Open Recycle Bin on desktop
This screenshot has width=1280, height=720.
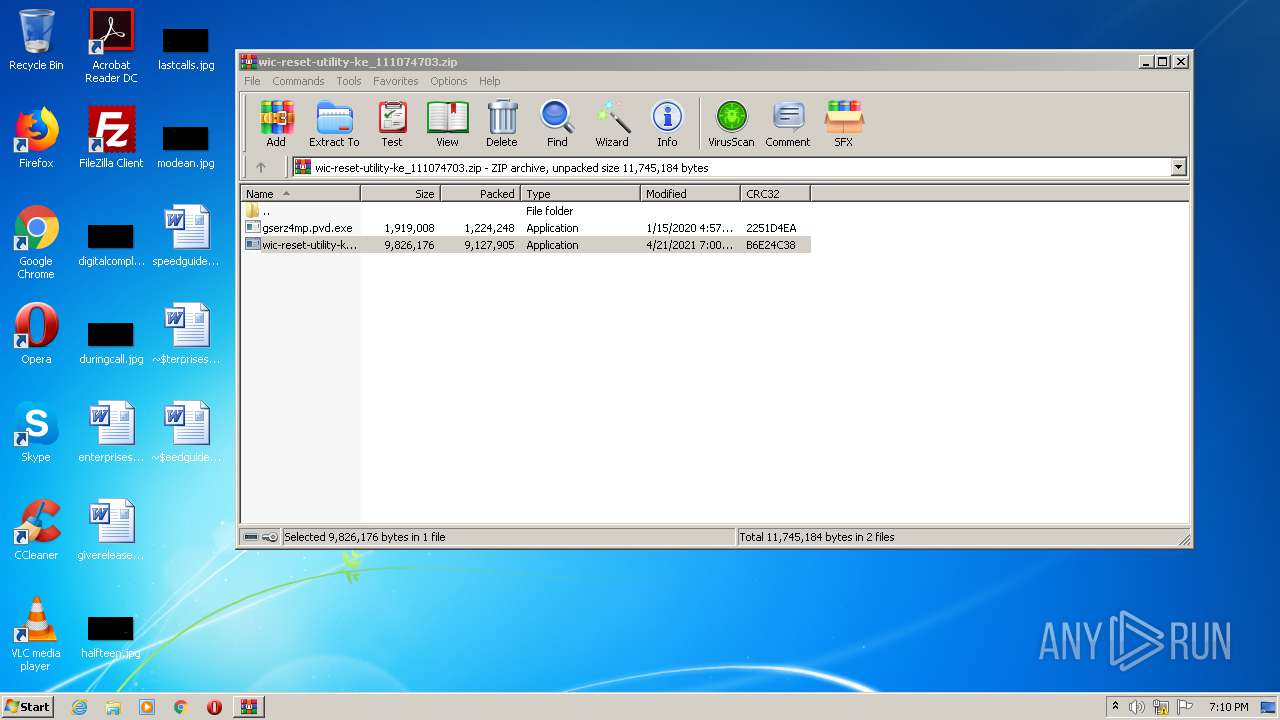pyautogui.click(x=36, y=40)
